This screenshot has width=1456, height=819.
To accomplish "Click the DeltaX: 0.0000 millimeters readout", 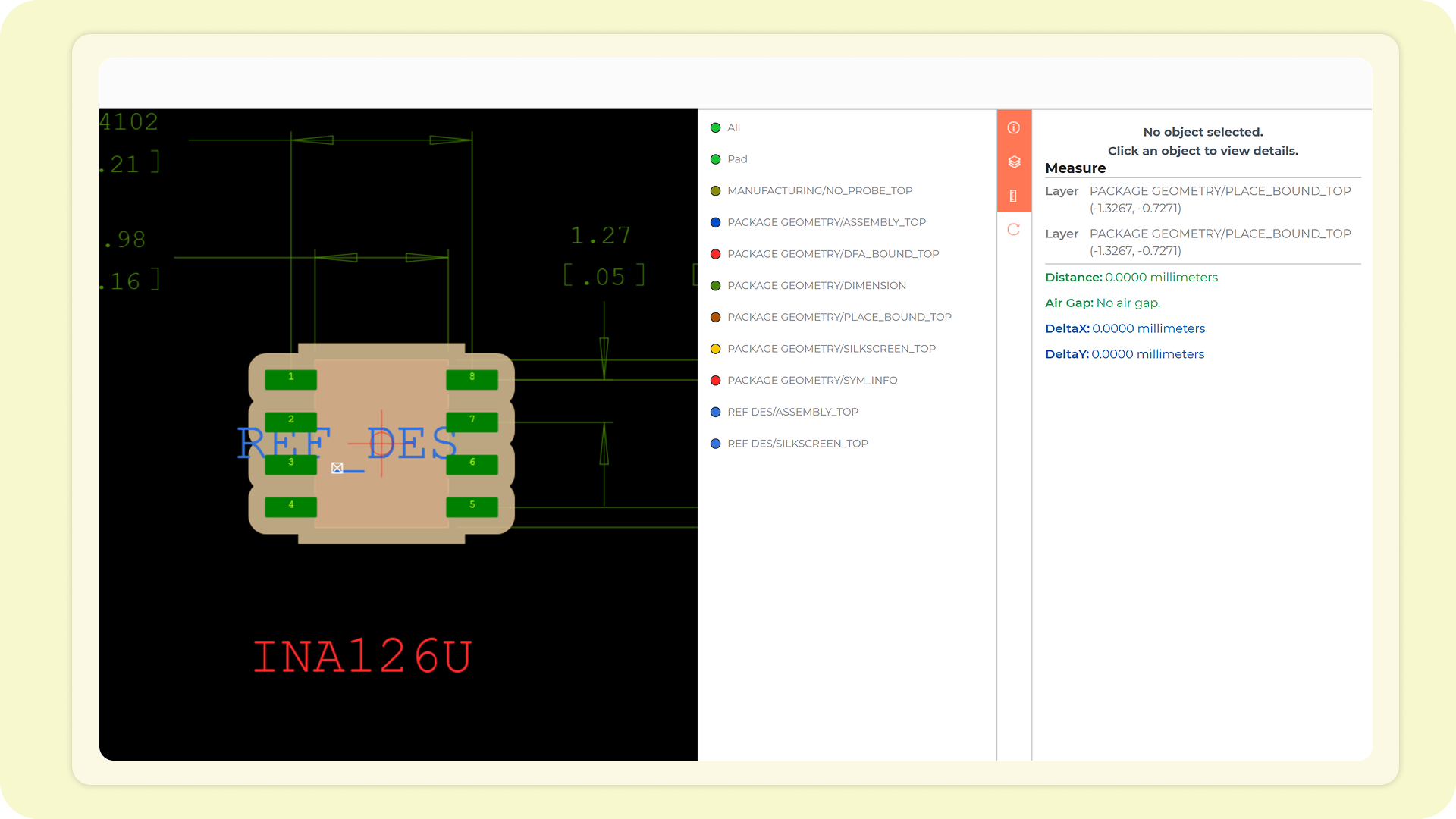I will pyautogui.click(x=1125, y=328).
